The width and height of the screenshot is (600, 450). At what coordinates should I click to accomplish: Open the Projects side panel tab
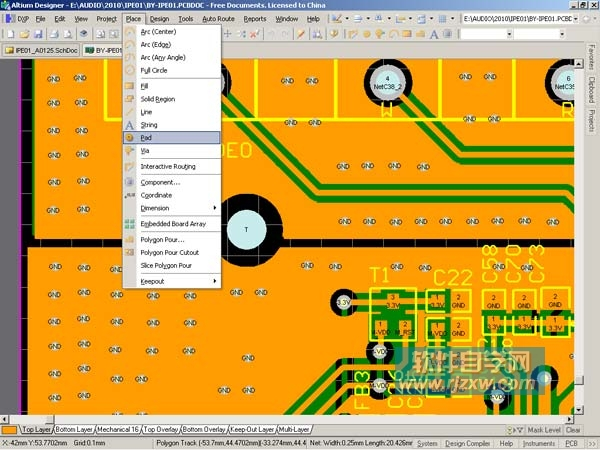[592, 121]
